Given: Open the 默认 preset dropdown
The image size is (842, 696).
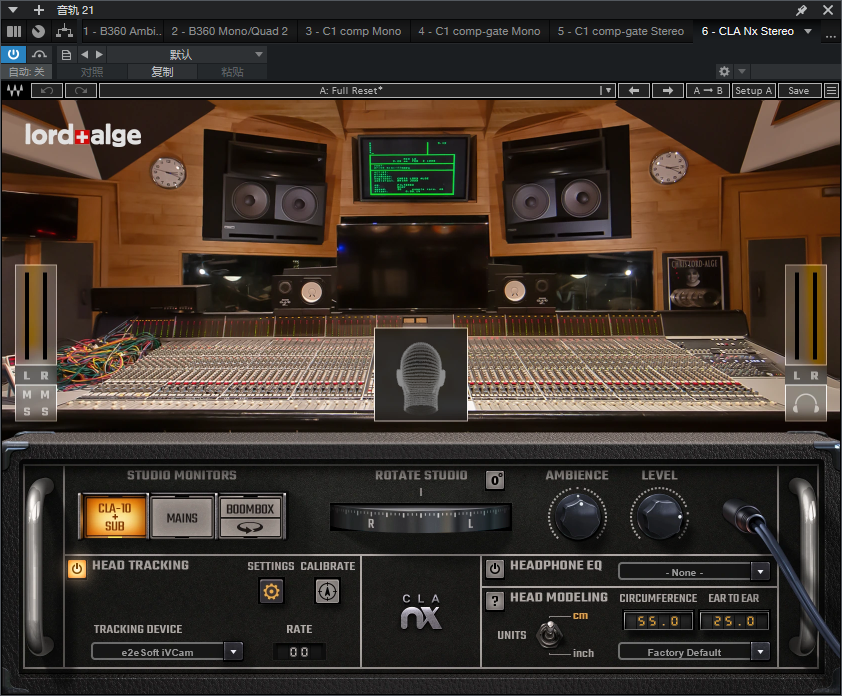Looking at the screenshot, I should 186,54.
